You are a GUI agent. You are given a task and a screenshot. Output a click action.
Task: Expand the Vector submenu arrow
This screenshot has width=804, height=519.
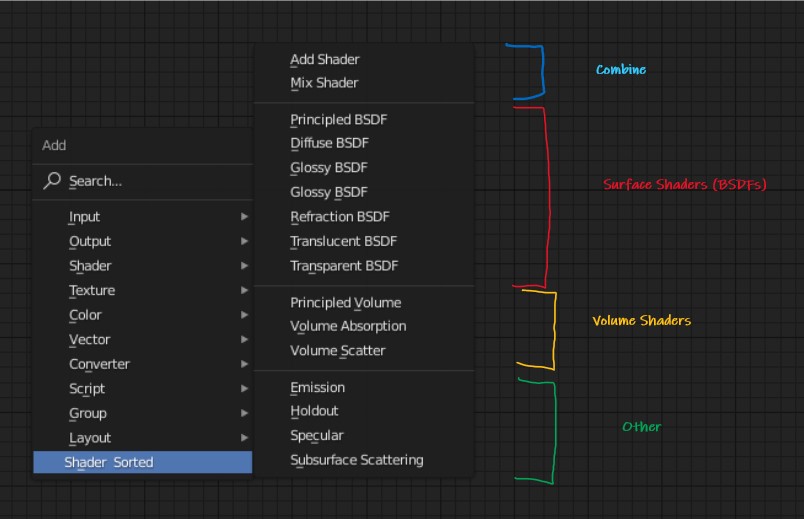(x=245, y=340)
